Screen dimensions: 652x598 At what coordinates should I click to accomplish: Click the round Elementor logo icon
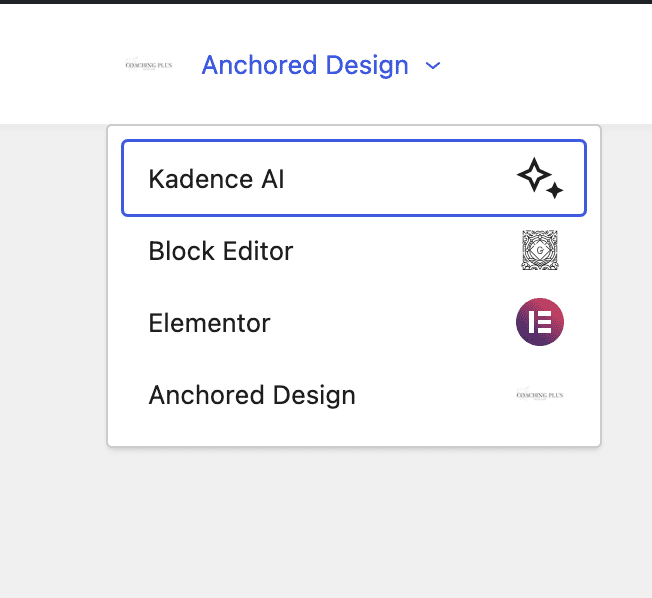point(540,322)
